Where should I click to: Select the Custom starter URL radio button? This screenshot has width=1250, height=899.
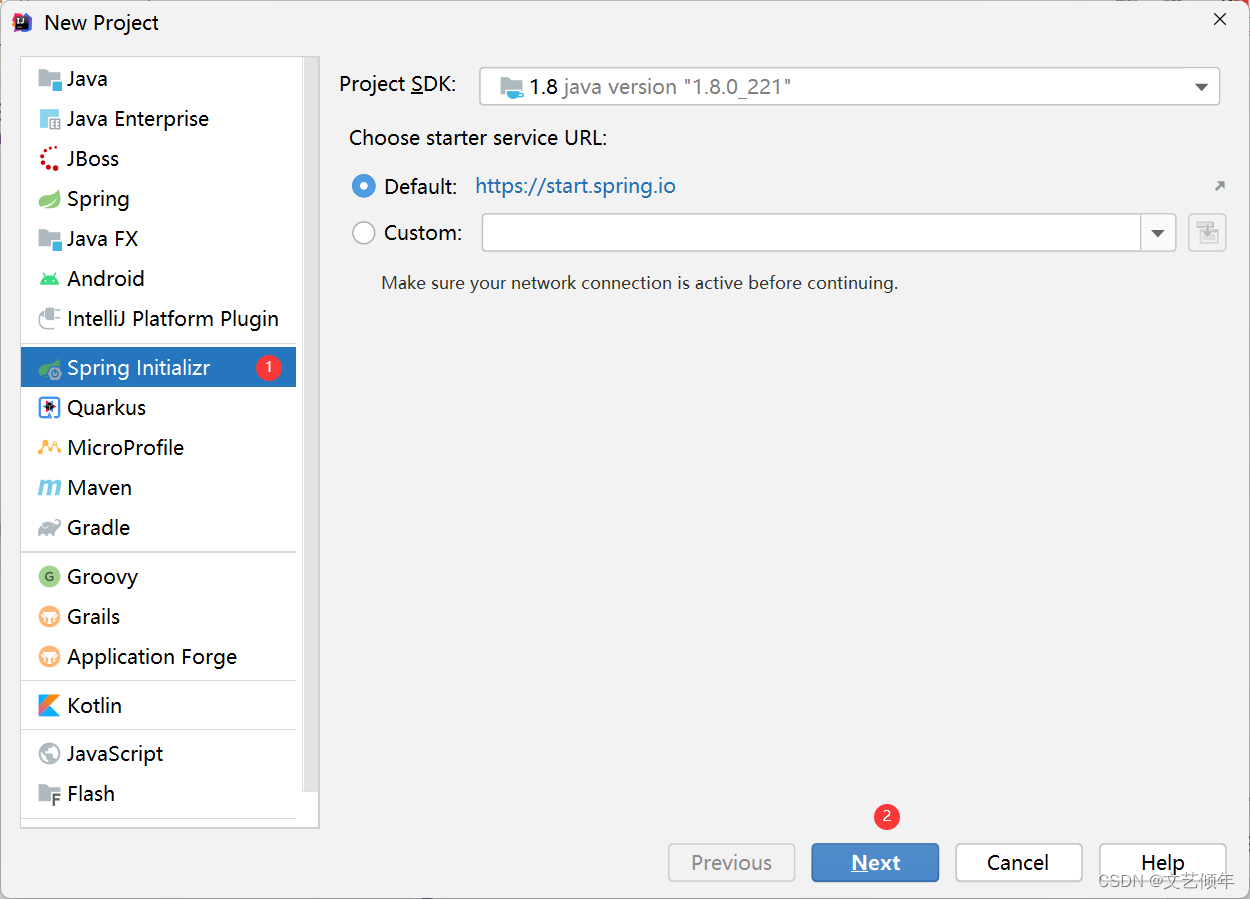click(x=364, y=233)
